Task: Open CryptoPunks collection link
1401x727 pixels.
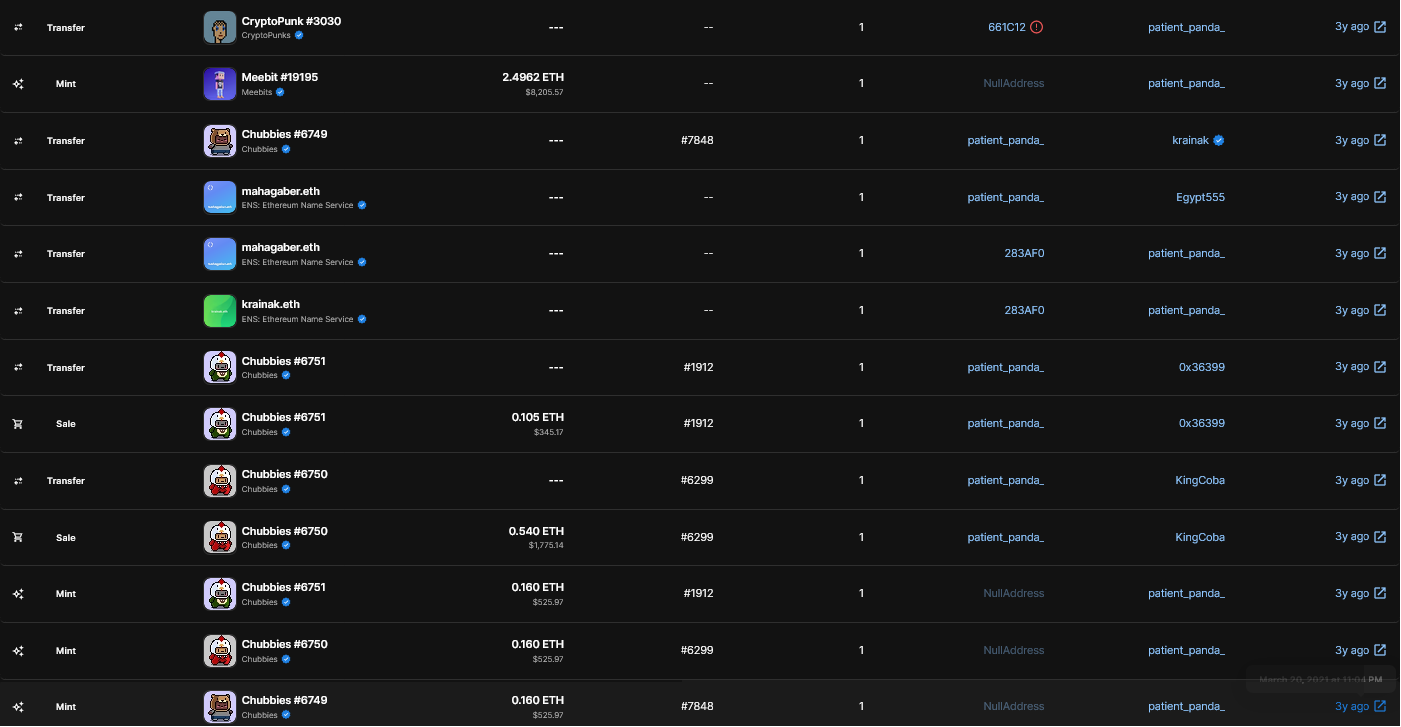Action: click(266, 35)
